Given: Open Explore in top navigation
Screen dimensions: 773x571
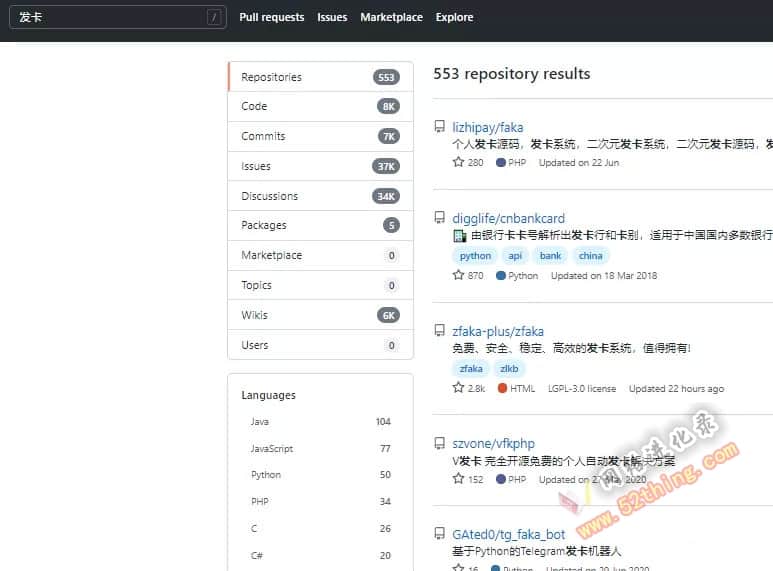Looking at the screenshot, I should (454, 17).
